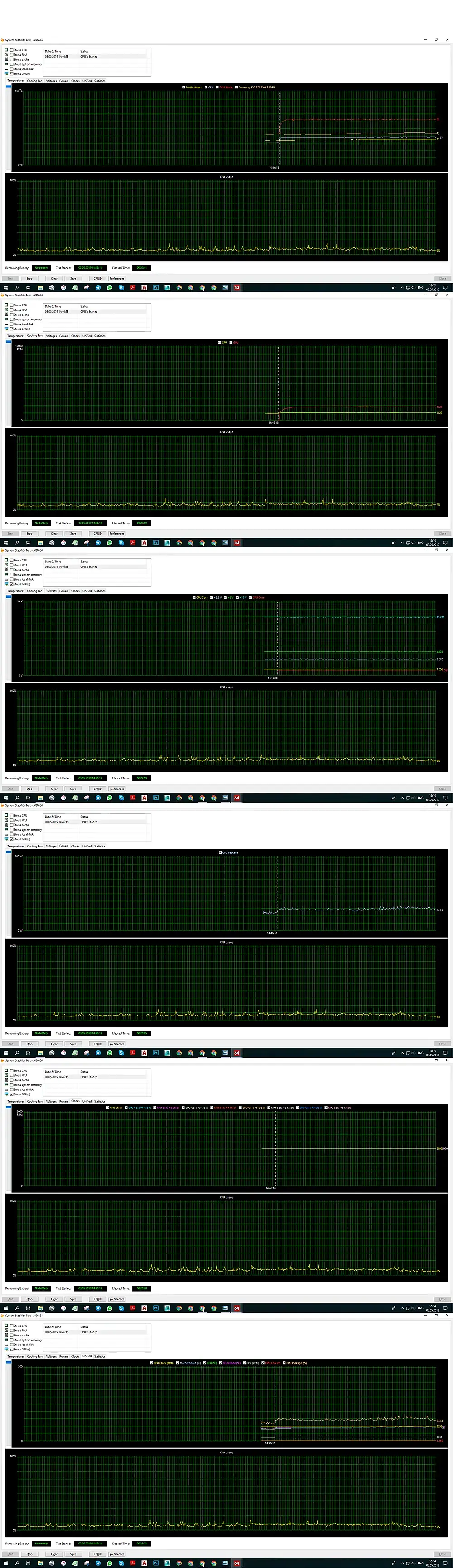Screen dimensions: 453x1568
Task: Open Preferences in the Temperatures window
Action: click(x=117, y=278)
